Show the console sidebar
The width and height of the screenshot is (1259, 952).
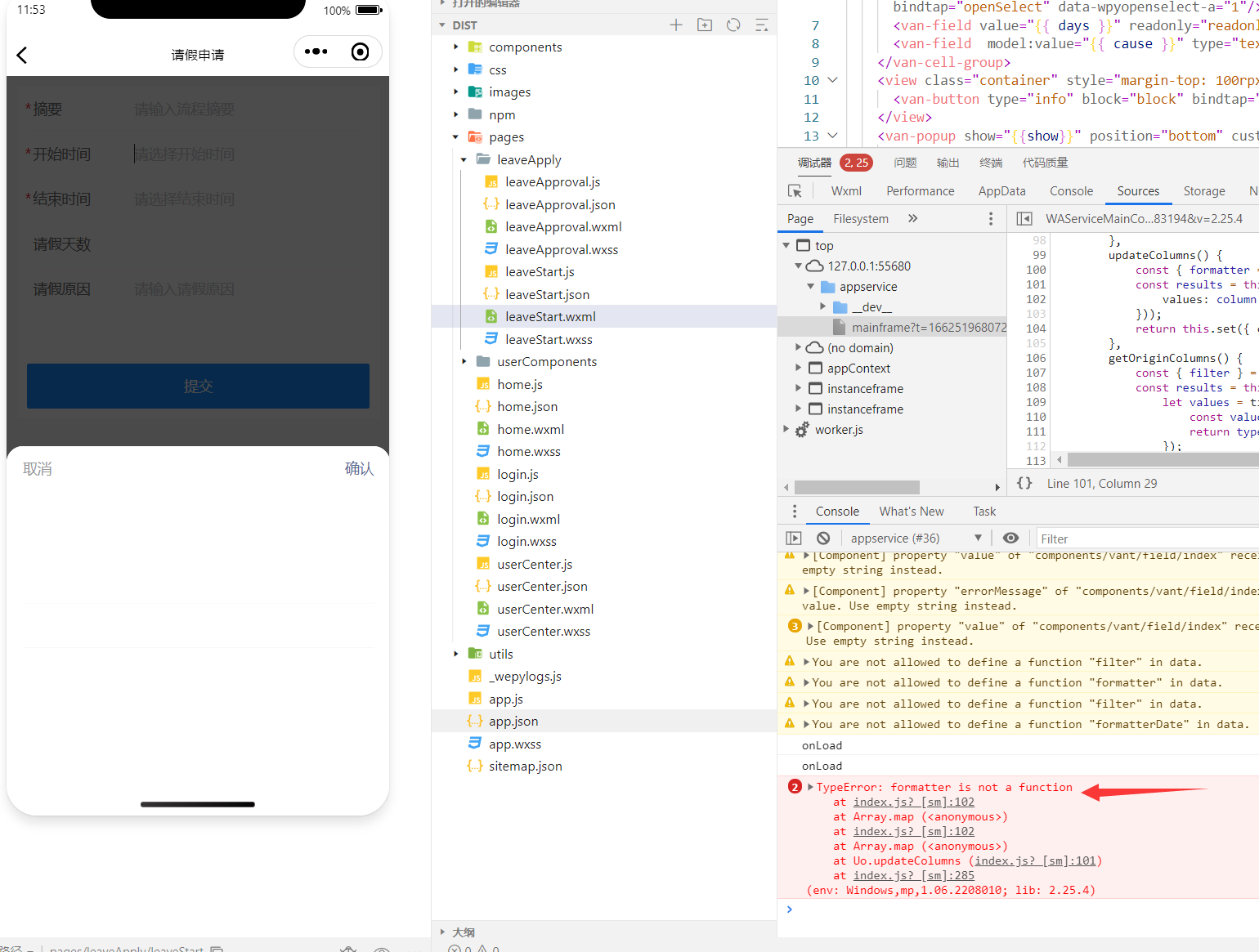(x=794, y=539)
